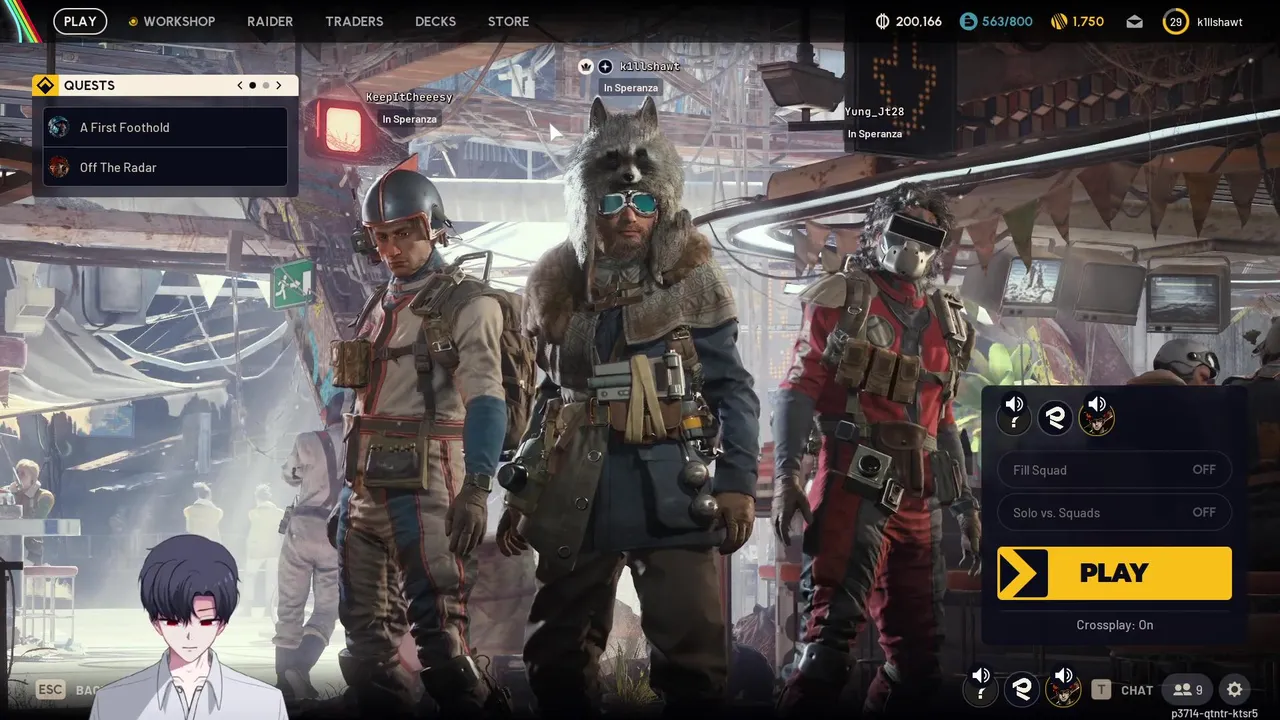The height and width of the screenshot is (720, 1280).
Task: Start matchmaking with the yellow PLAY button
Action: tap(1114, 573)
